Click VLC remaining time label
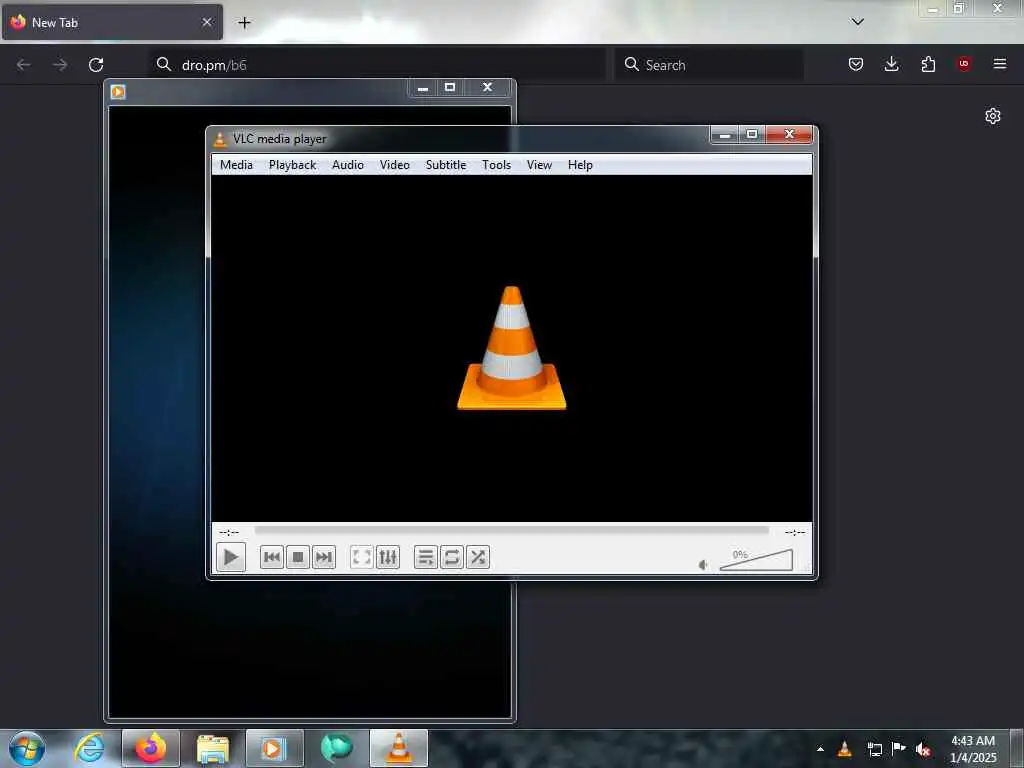Image resolution: width=1024 pixels, height=768 pixels. pyautogui.click(x=795, y=532)
